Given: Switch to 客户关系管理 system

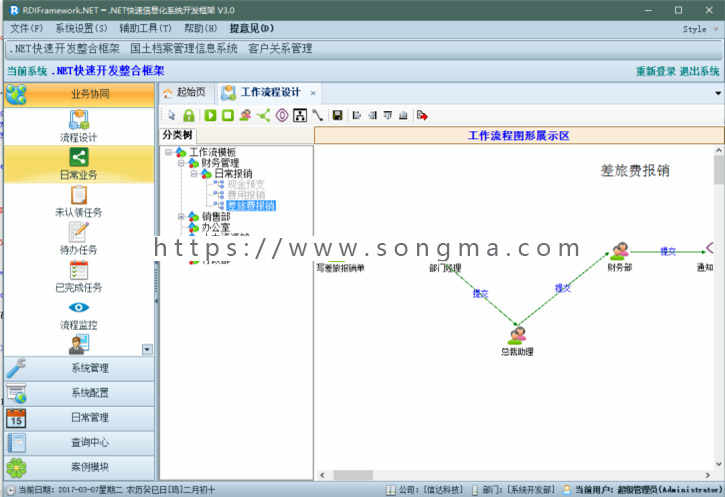Looking at the screenshot, I should coord(280,49).
